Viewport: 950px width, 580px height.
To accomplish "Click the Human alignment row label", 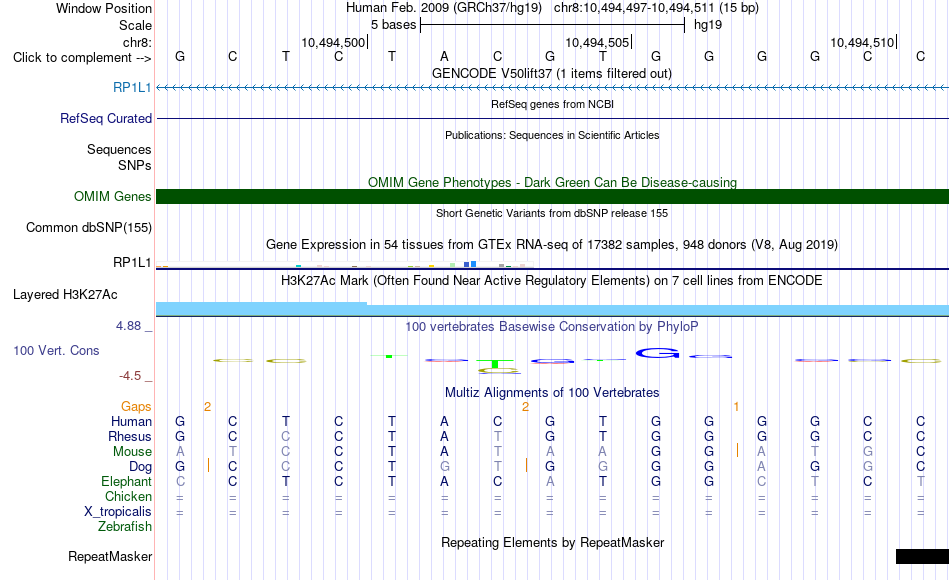I will (131, 422).
